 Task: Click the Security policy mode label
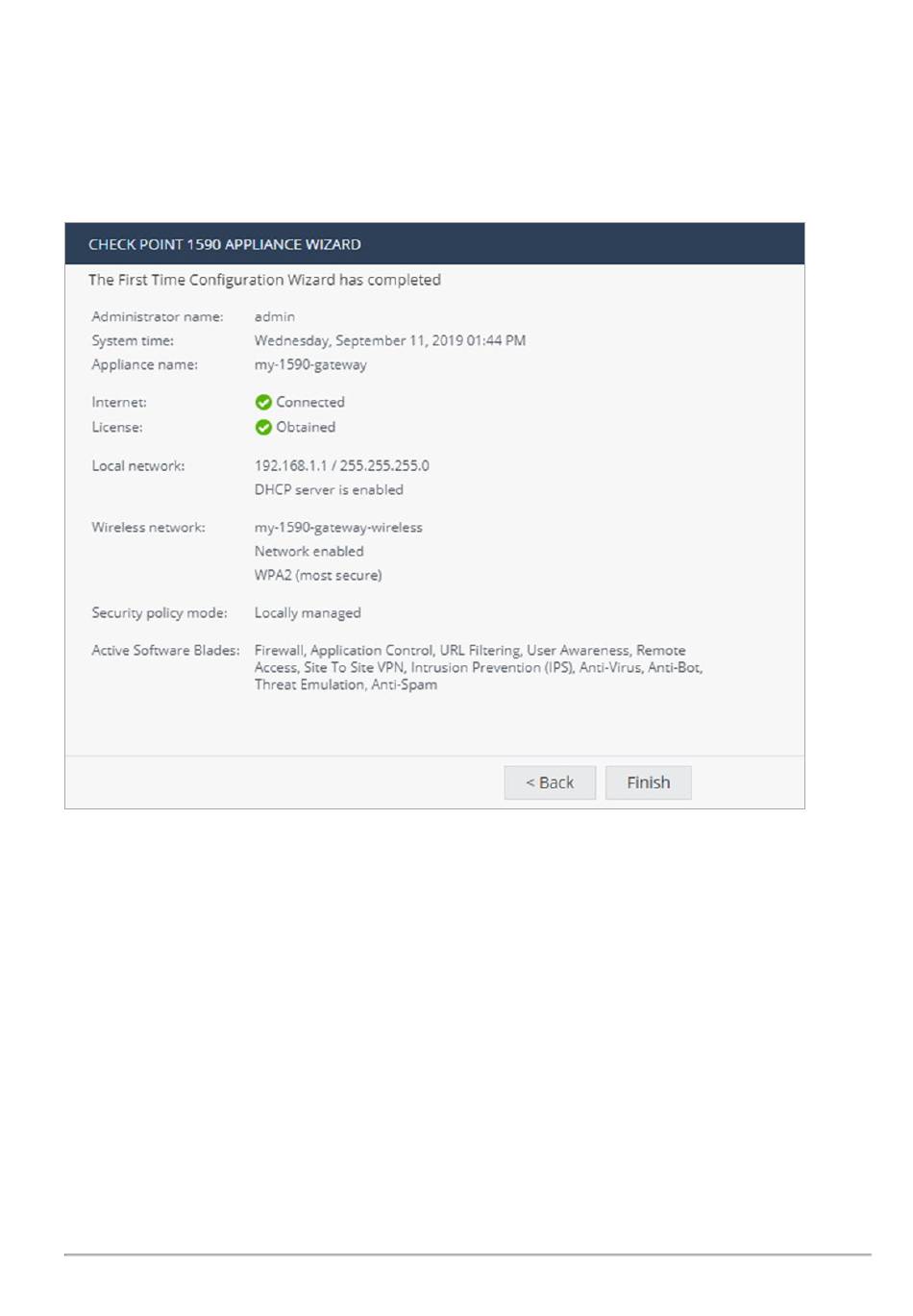(160, 612)
